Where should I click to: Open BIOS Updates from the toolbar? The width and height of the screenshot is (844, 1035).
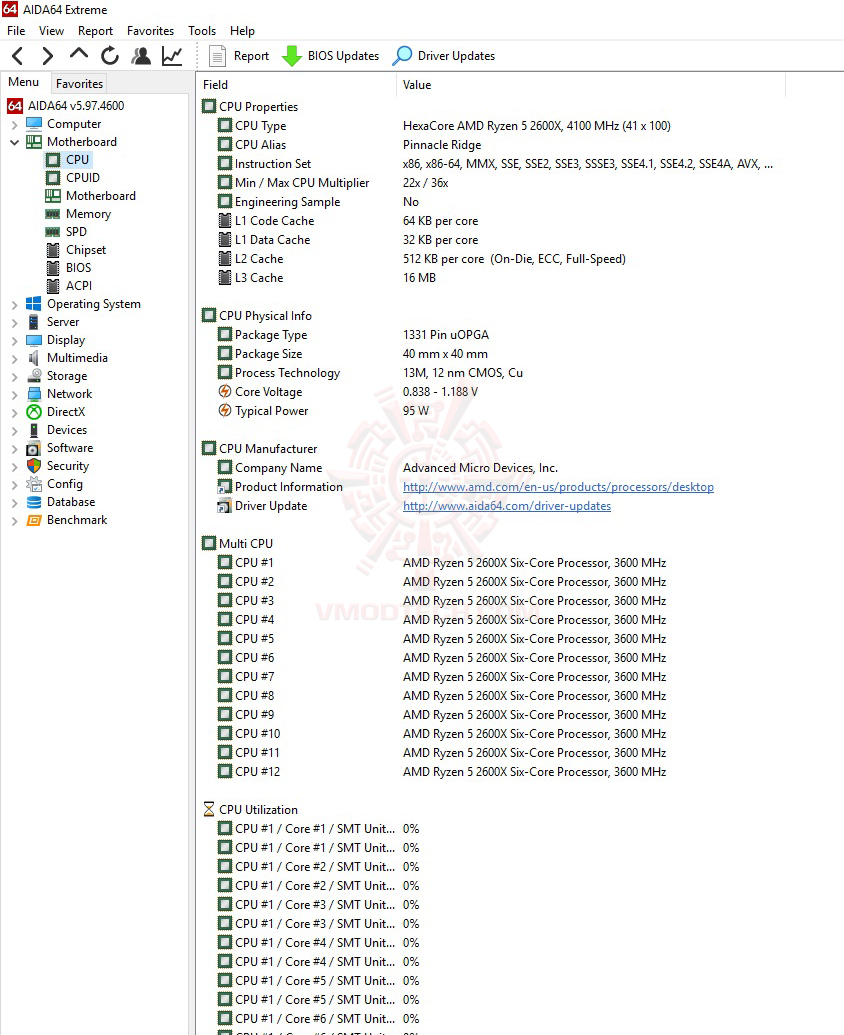(x=331, y=56)
